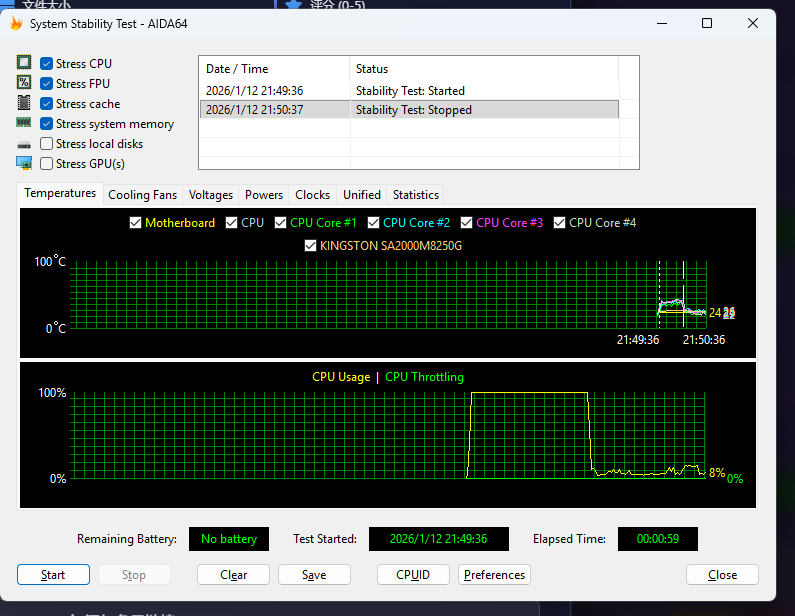Toggle the KINGSTON SA2000M8250G checkbox
The height and width of the screenshot is (616, 795).
pos(310,246)
